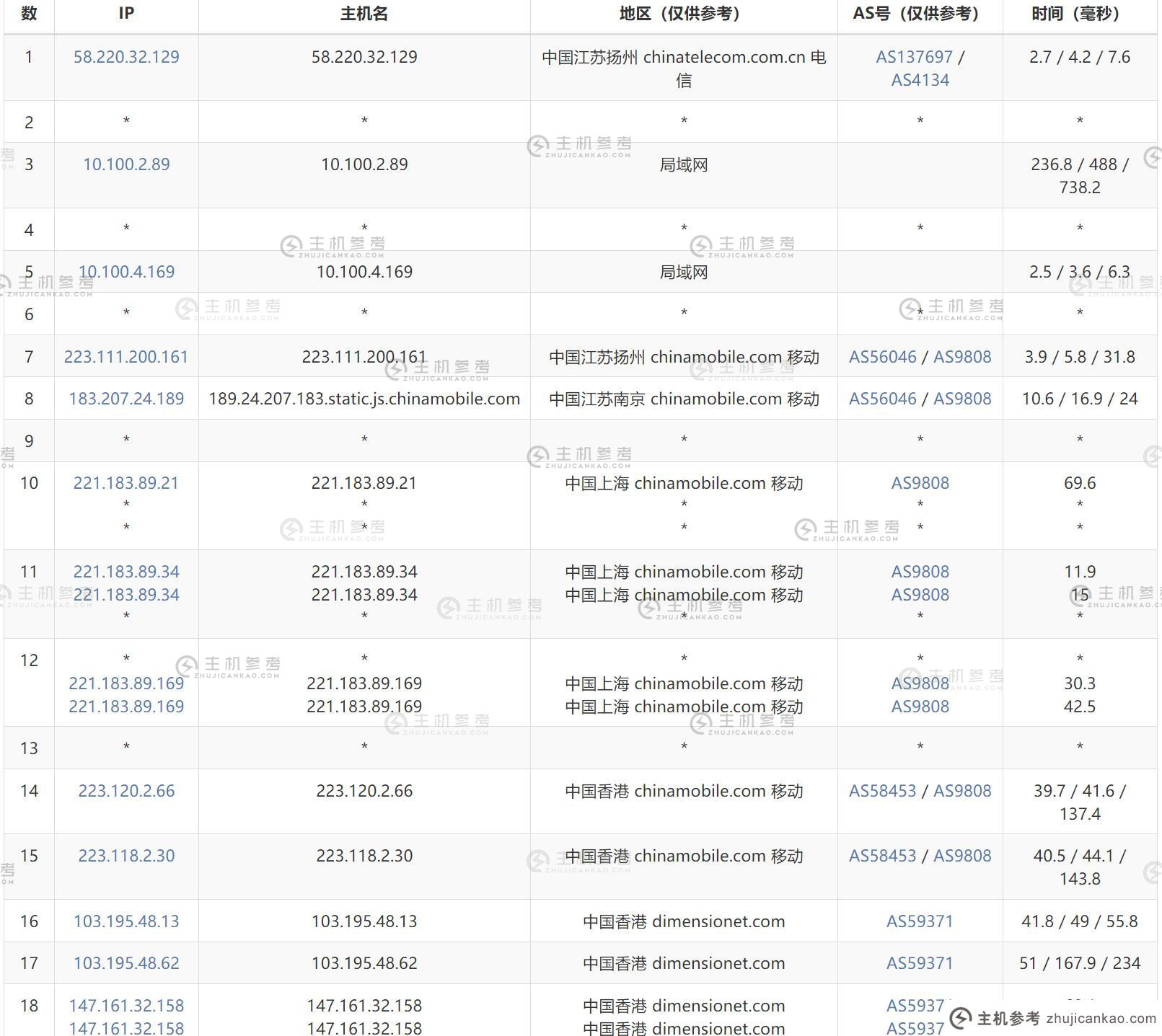This screenshot has height=1036, width=1162.
Task: Click AS137697 link in hop 1
Action: pos(914,57)
